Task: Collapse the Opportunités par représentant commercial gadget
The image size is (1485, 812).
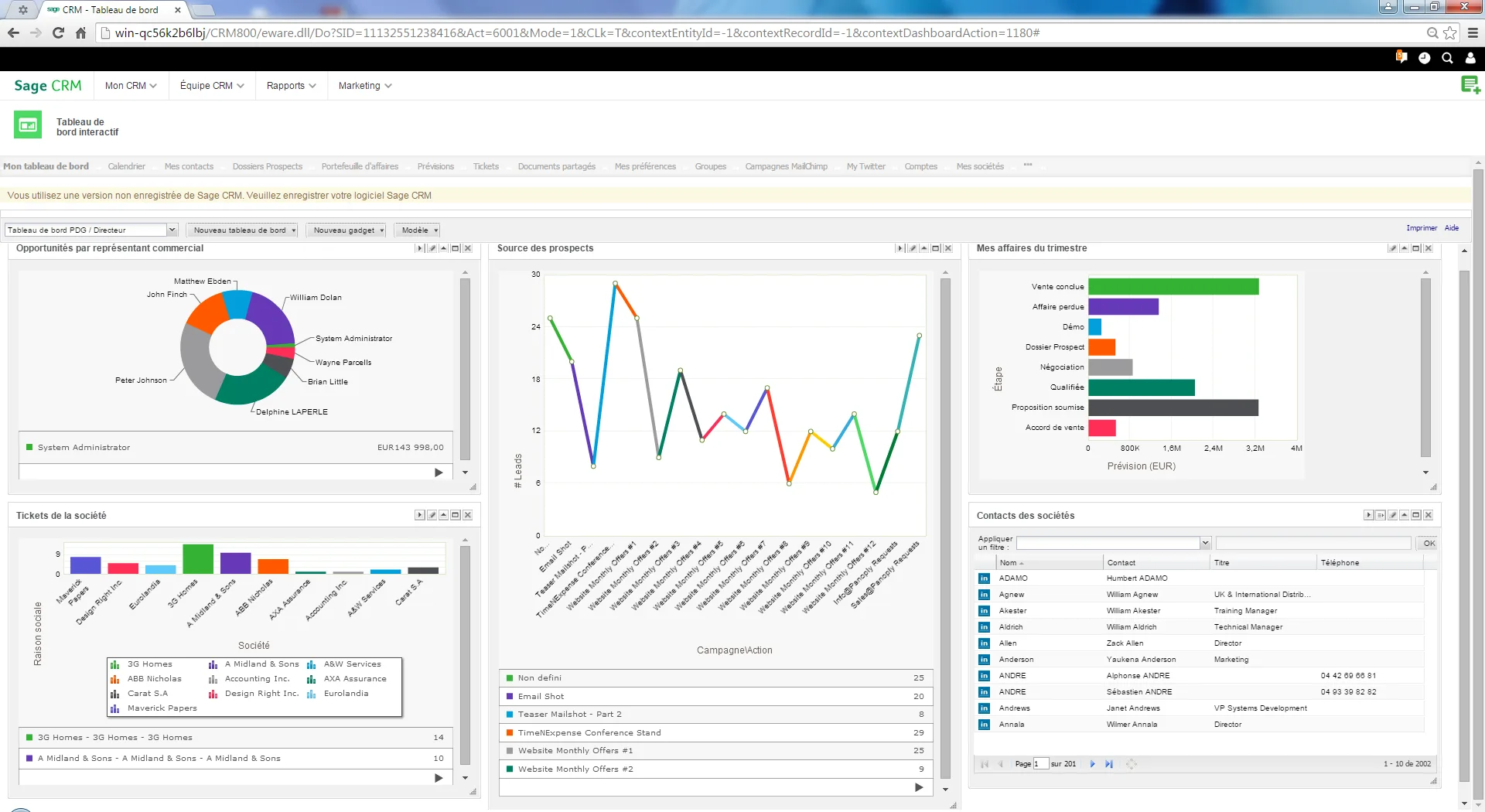Action: [444, 248]
